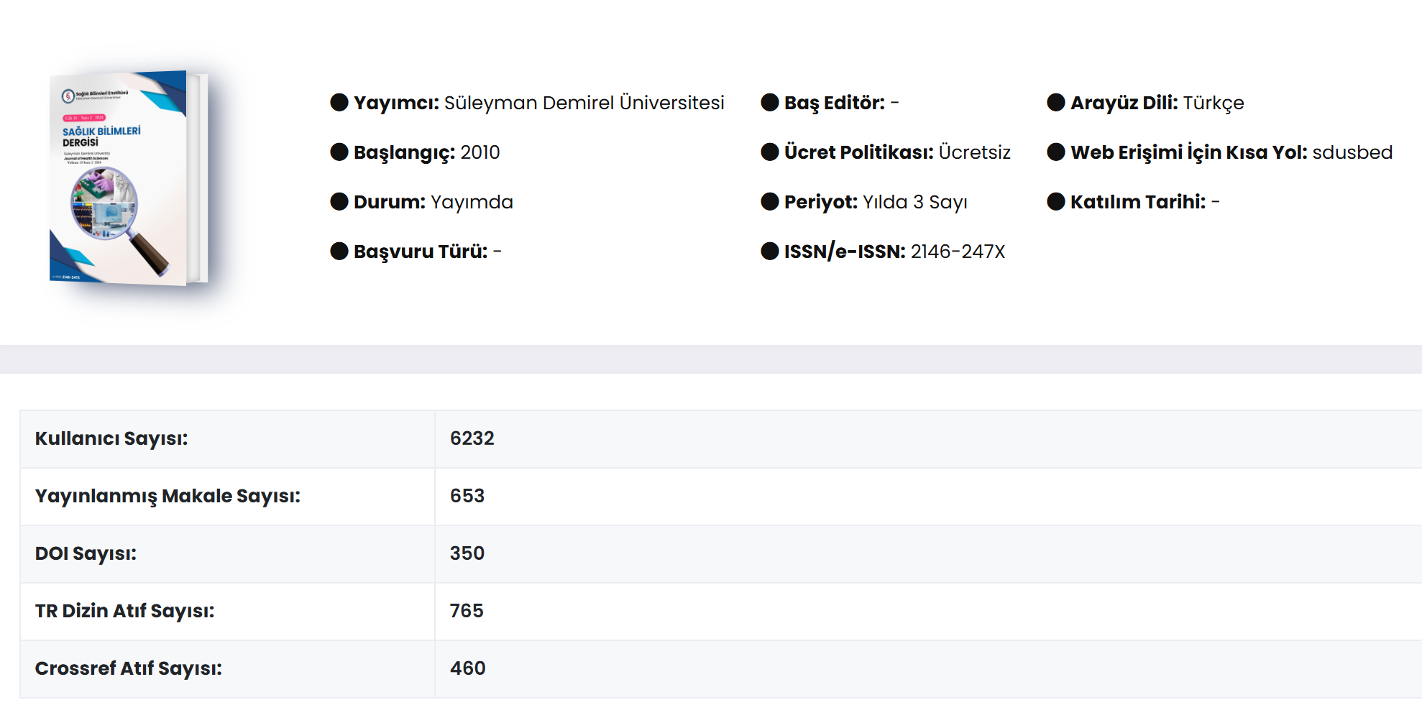Click the sdusbed web shortcut text

pyautogui.click(x=1352, y=153)
